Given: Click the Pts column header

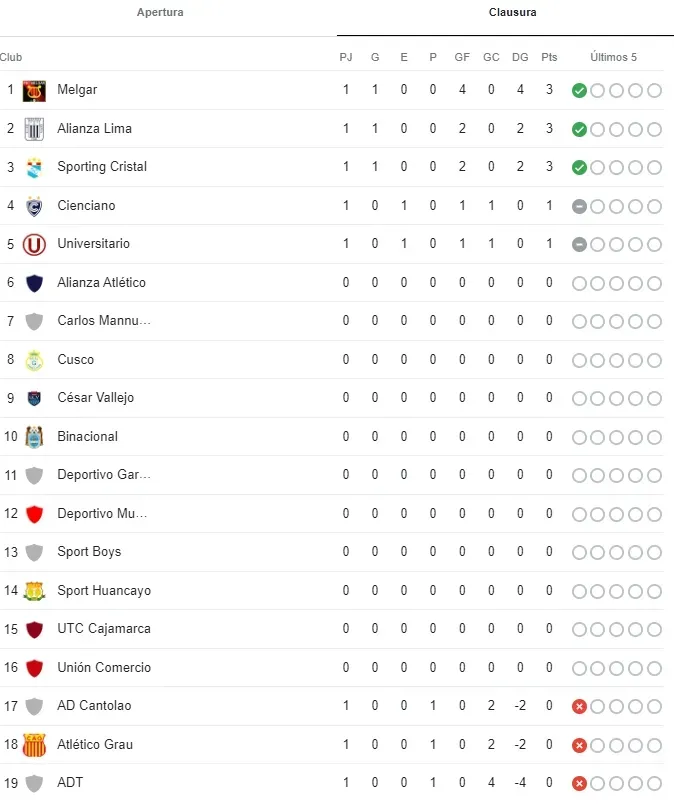Looking at the screenshot, I should [549, 57].
